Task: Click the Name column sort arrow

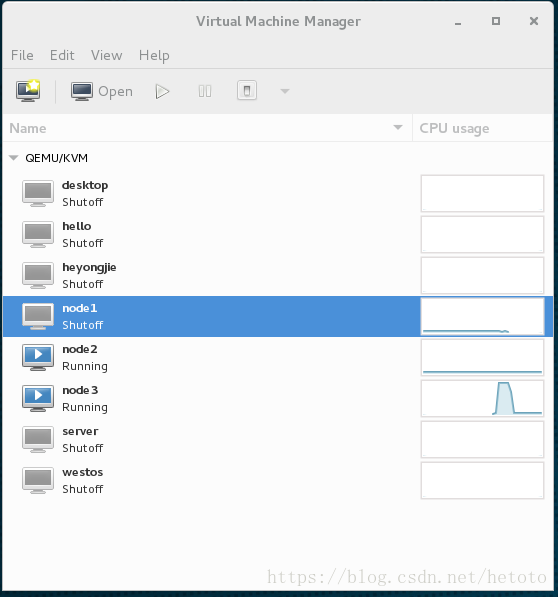Action: pos(398,128)
